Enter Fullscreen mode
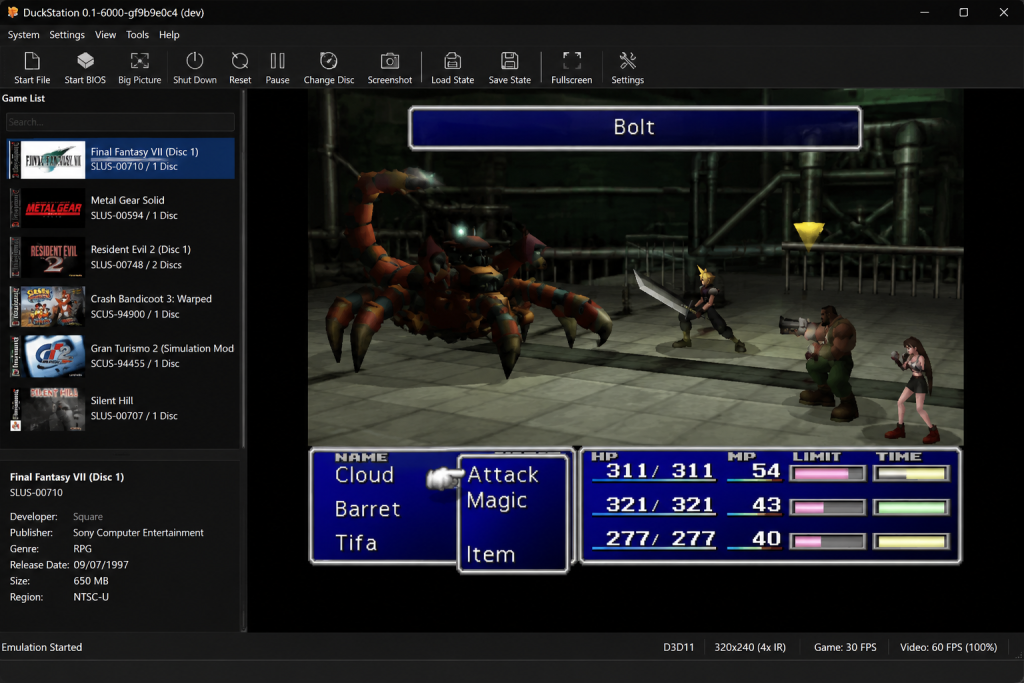This screenshot has width=1024, height=683. 571,68
